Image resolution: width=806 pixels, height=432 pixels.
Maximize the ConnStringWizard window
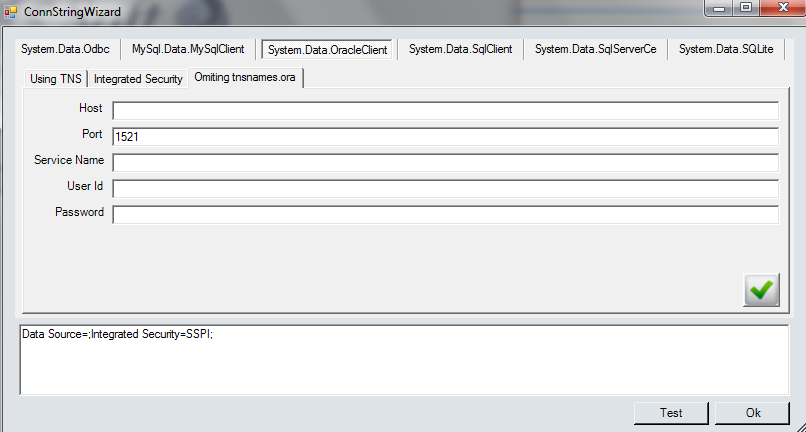[x=746, y=8]
